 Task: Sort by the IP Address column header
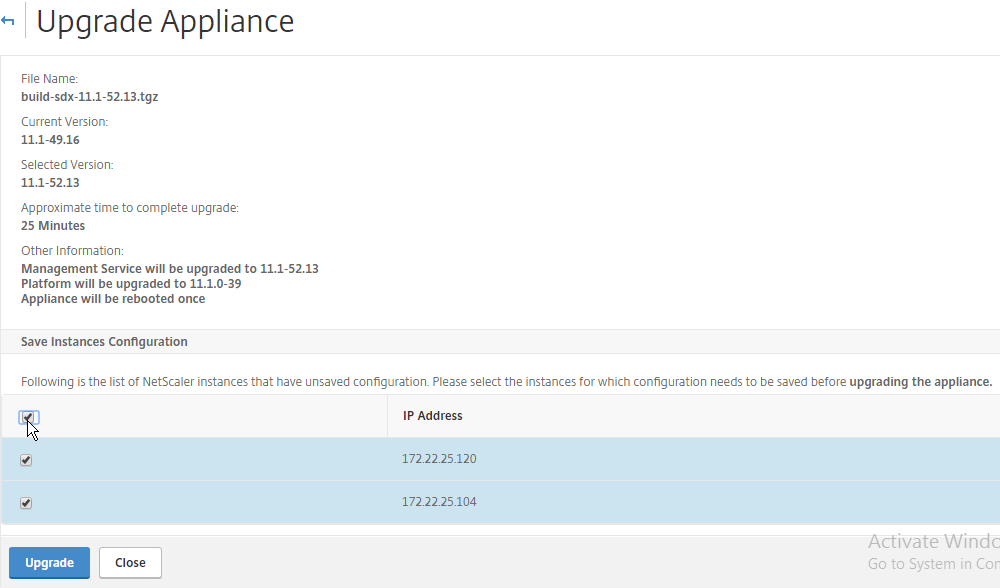[432, 416]
